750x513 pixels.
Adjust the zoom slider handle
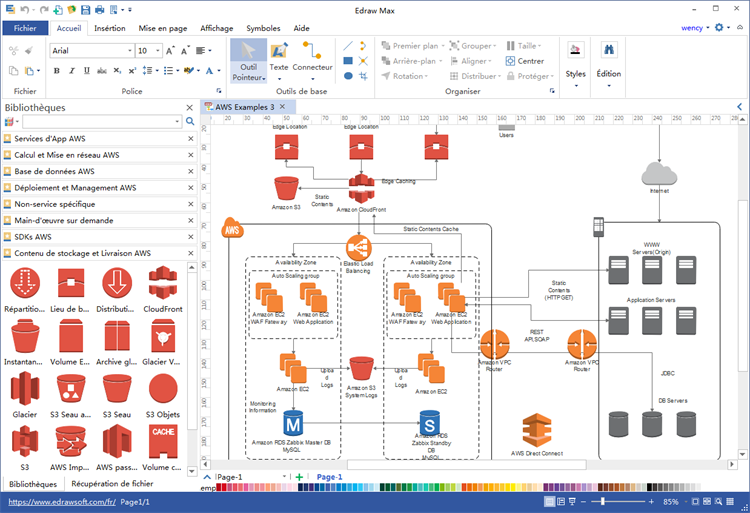pos(603,502)
